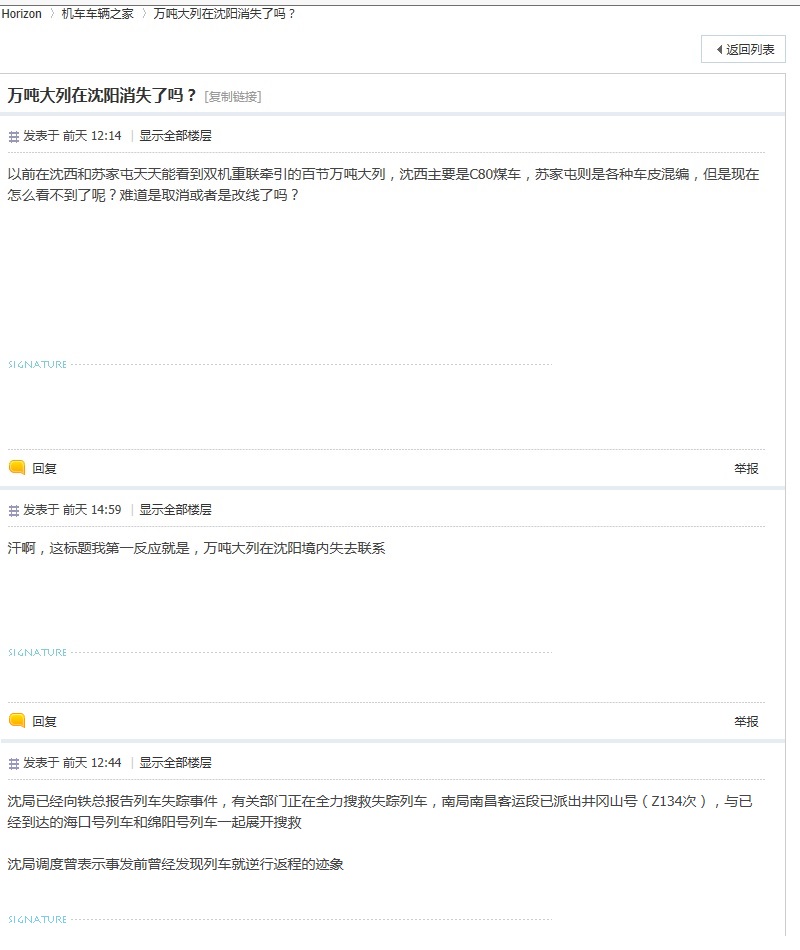This screenshot has height=950, width=800.
Task: Click post icon beside 前天 12:44
Action: 13,763
